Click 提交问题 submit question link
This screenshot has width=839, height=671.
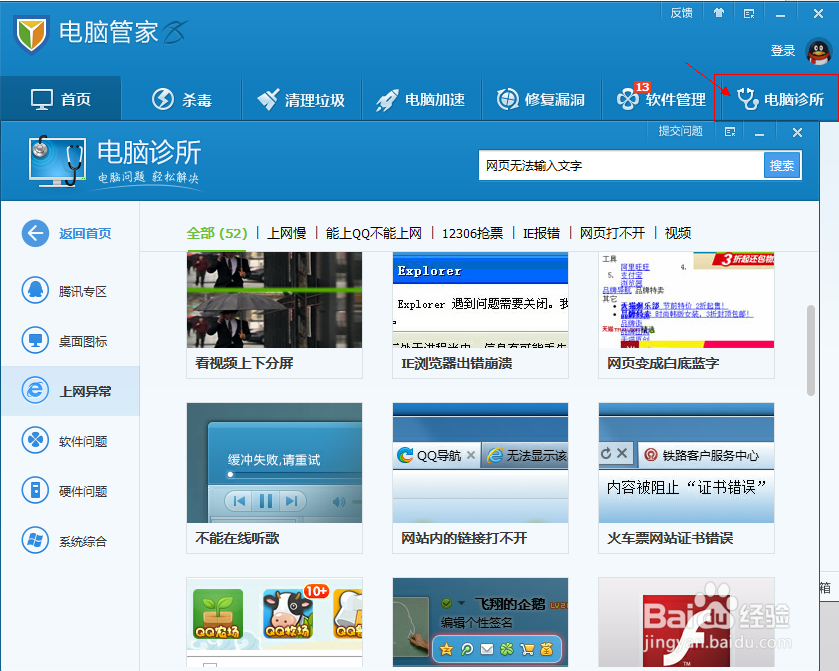(x=680, y=131)
